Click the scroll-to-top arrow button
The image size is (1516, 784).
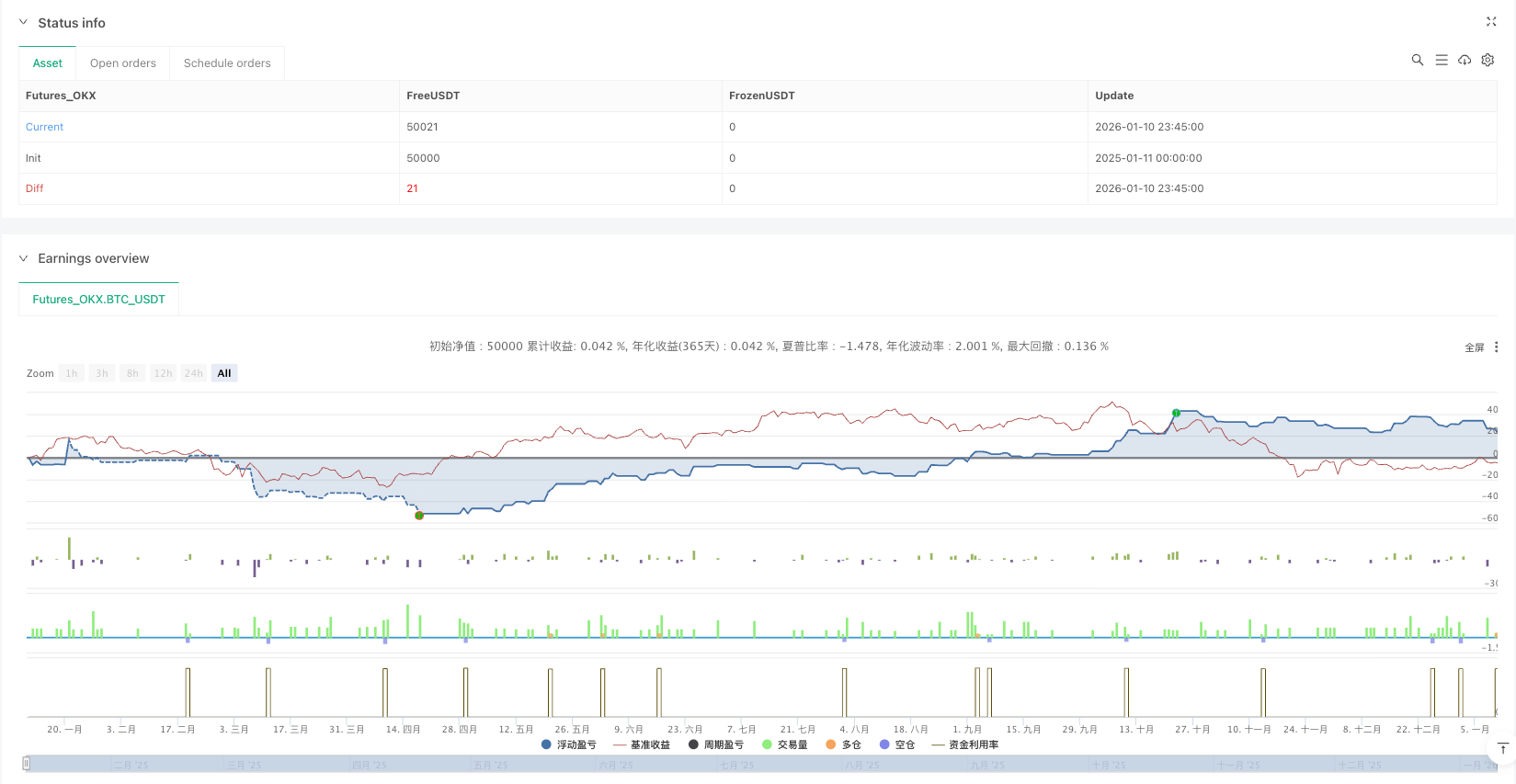[1502, 749]
